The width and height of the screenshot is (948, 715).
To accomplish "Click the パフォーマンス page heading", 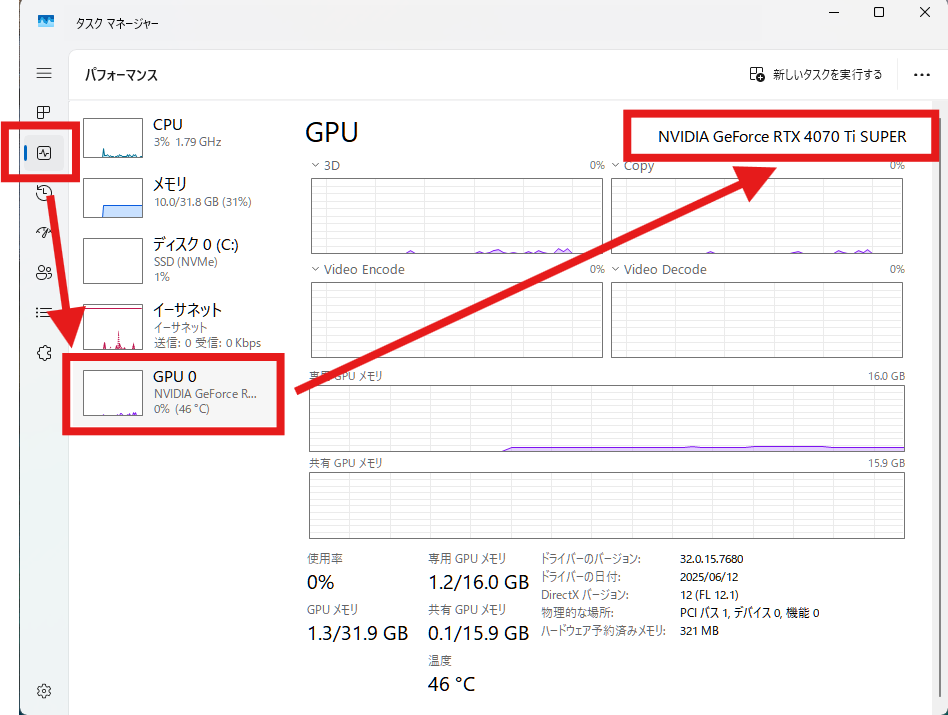I will click(x=121, y=75).
